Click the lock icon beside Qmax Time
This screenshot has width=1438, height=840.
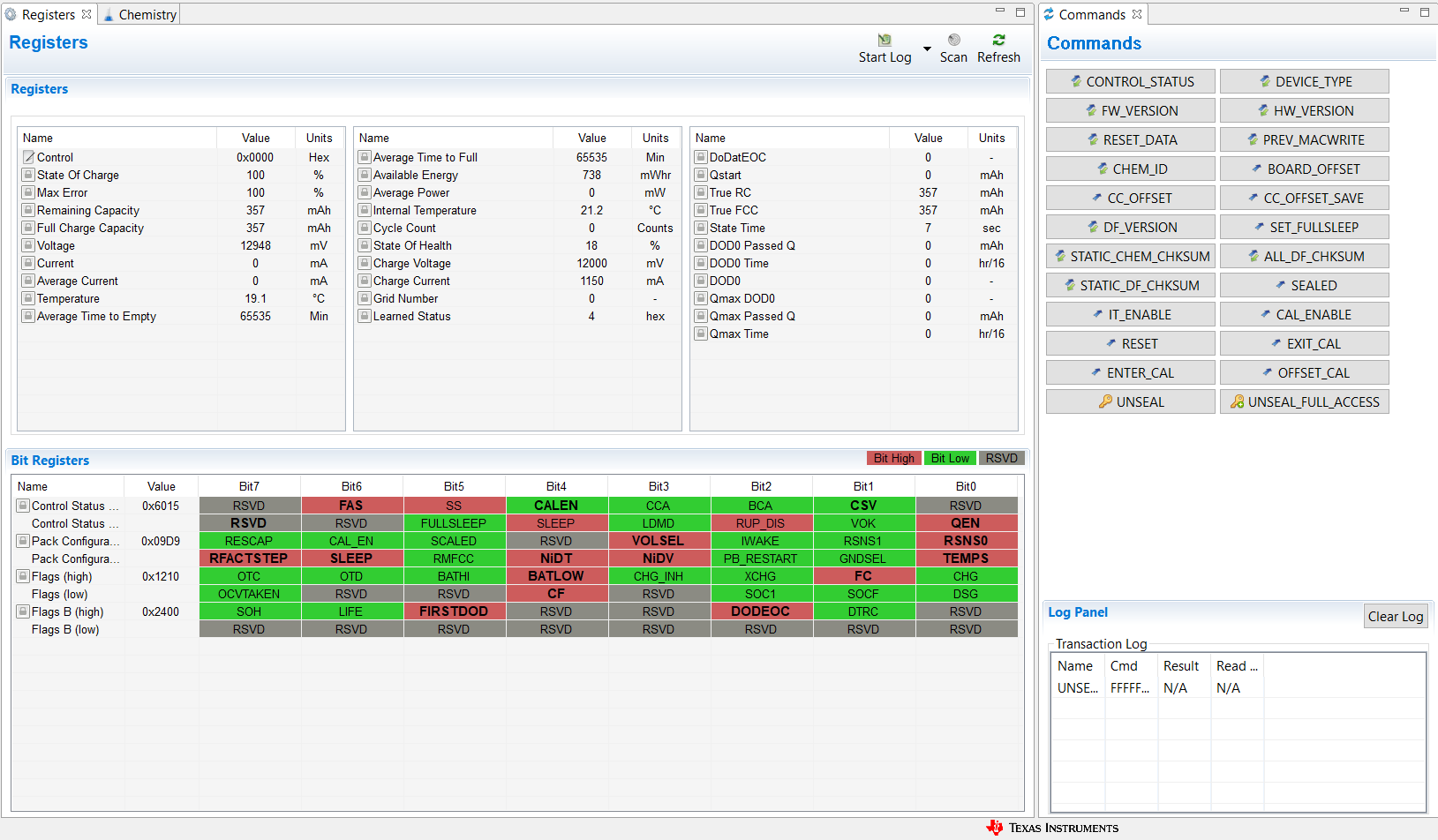click(x=701, y=334)
